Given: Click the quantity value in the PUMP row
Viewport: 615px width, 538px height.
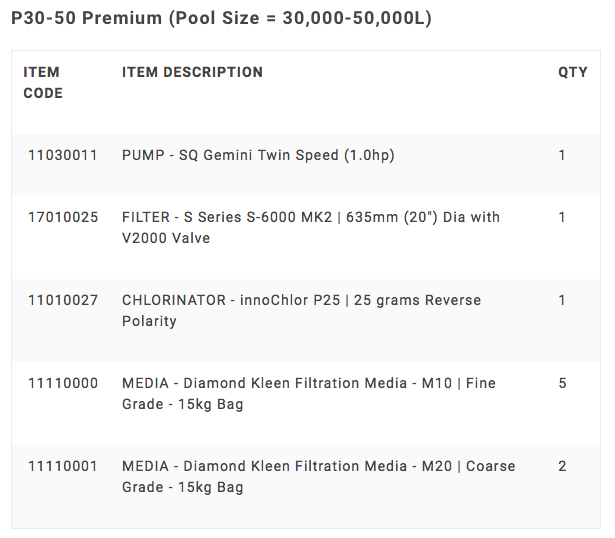Looking at the screenshot, I should tap(562, 155).
